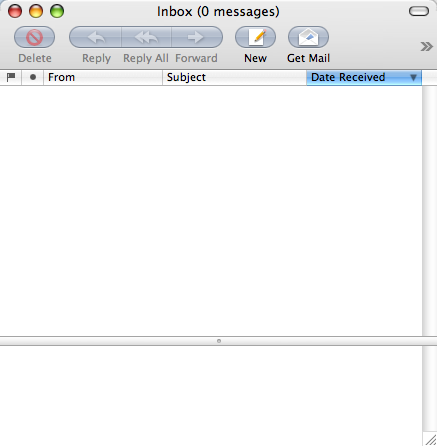This screenshot has height=446, width=437.
Task: Click the Delete toolbar icon
Action: point(35,37)
